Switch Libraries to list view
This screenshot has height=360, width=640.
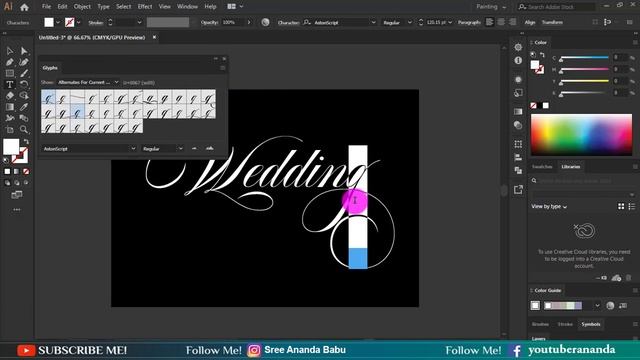(x=631, y=207)
